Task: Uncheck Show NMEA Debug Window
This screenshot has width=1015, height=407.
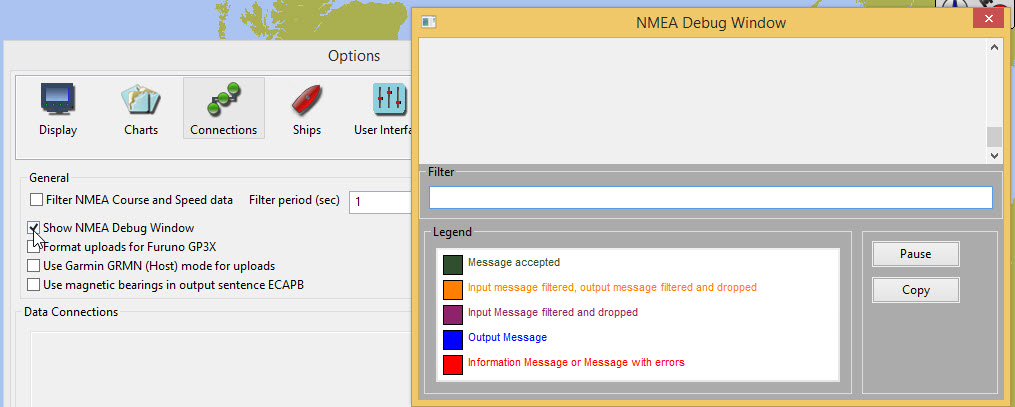Action: coord(36,228)
